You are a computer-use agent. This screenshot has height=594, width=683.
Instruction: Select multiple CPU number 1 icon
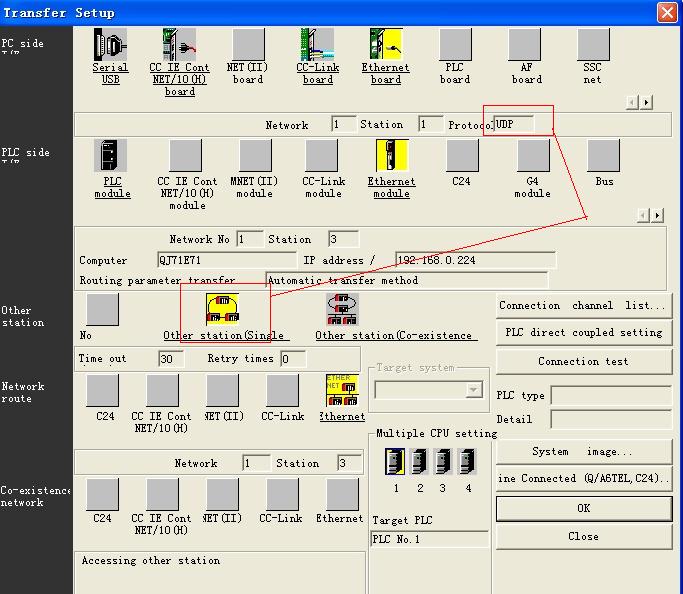point(395,462)
